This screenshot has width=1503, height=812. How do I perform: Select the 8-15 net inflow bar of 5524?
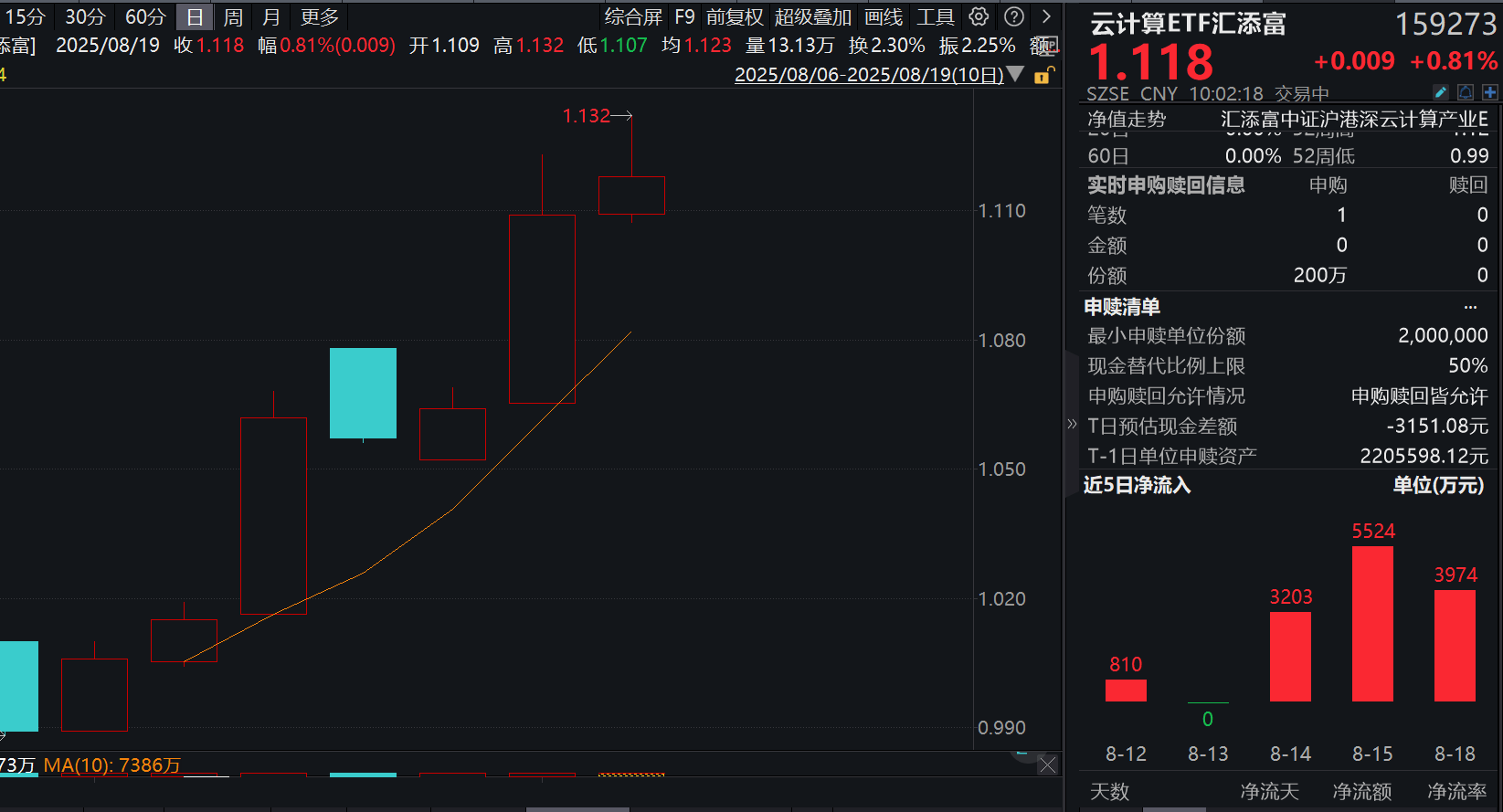(x=1372, y=624)
